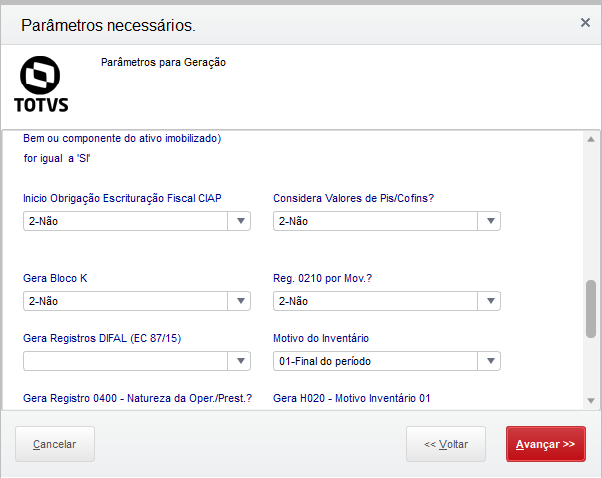
Task: Go back with the Voltar button
Action: click(446, 444)
